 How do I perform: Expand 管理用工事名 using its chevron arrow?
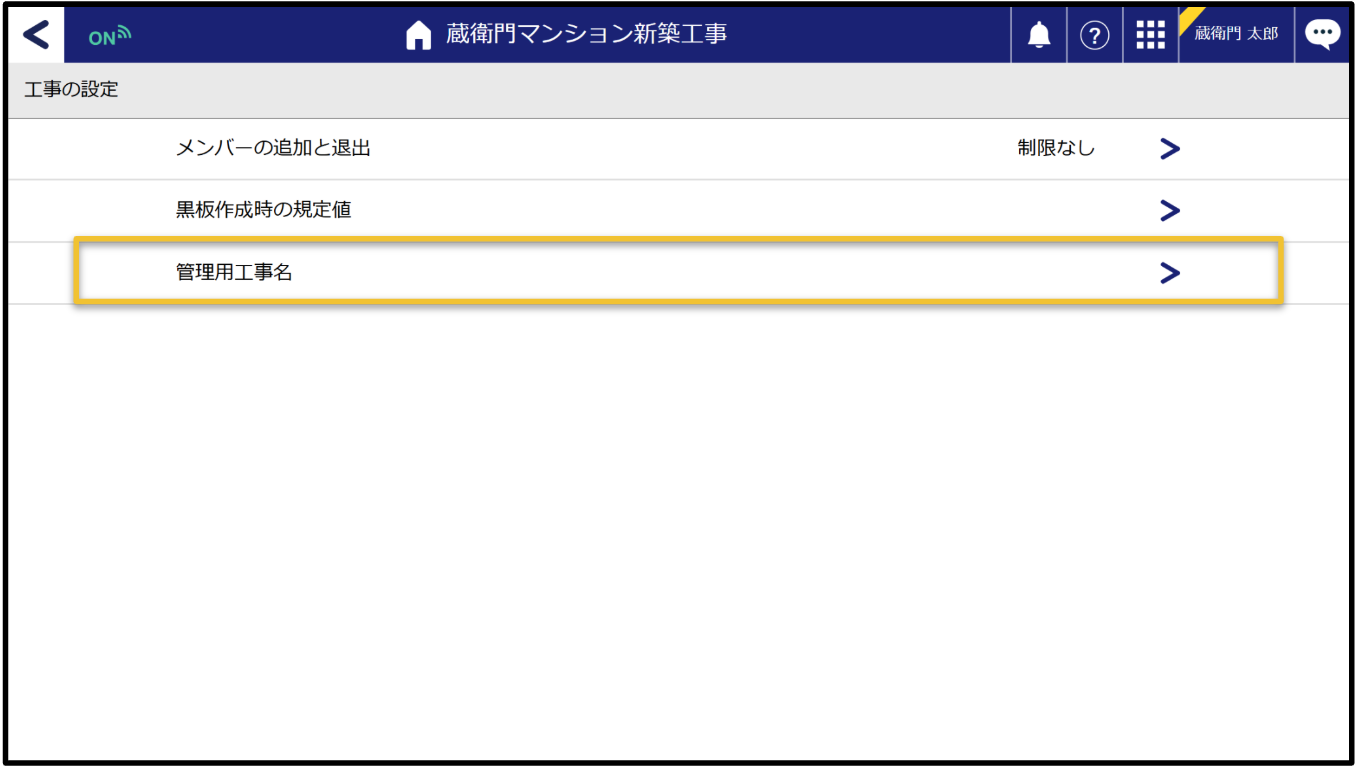[x=1169, y=273]
